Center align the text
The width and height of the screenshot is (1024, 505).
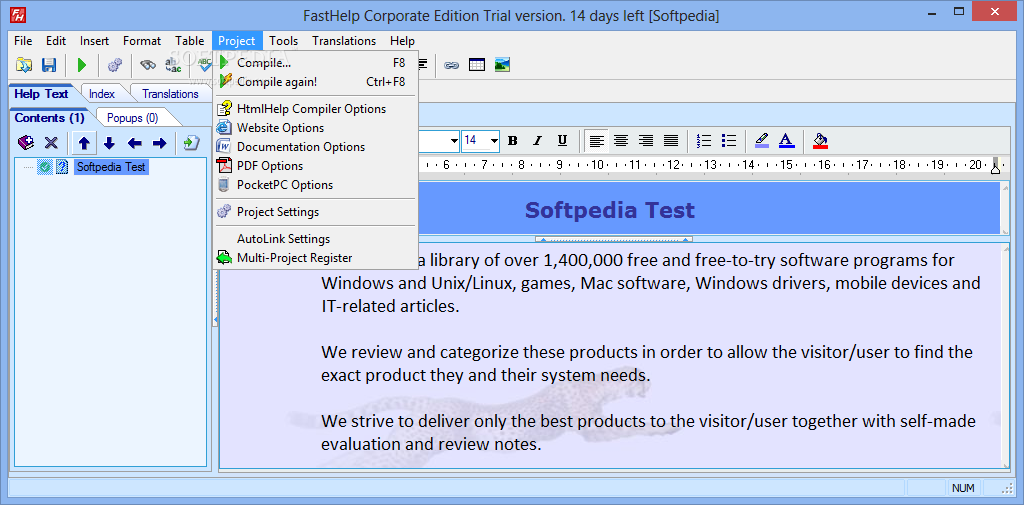(x=621, y=140)
